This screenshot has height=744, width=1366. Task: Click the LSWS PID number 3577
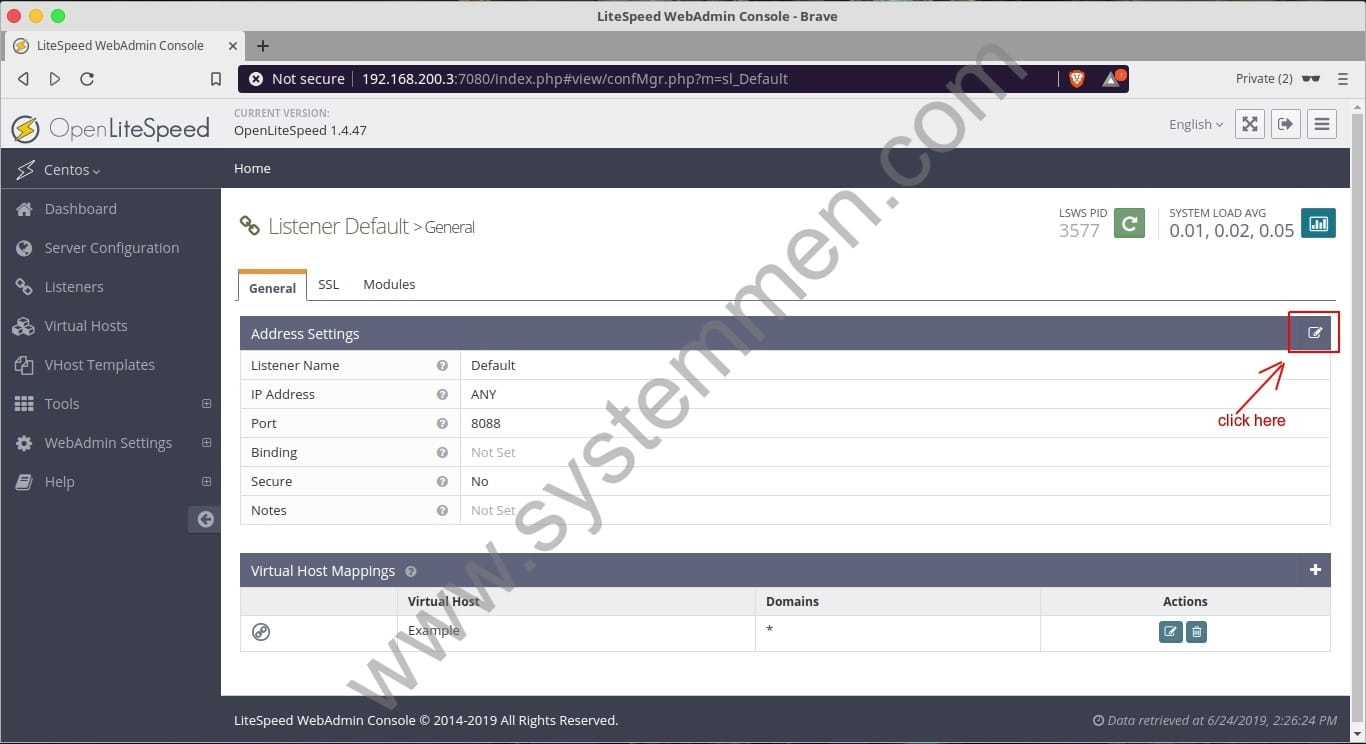pos(1079,231)
